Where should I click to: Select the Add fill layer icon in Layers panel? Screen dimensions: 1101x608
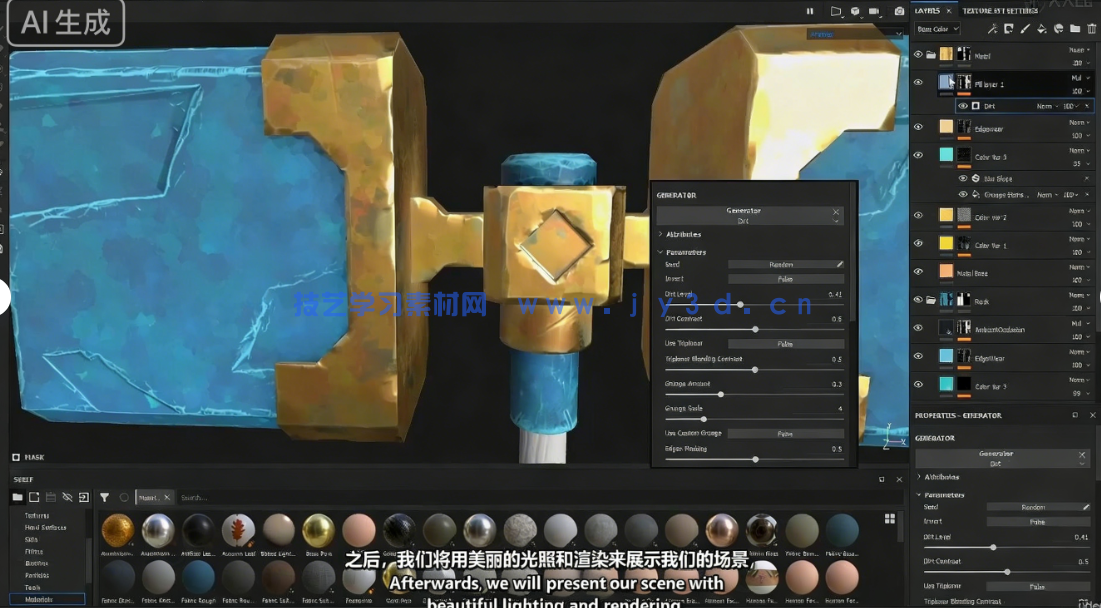[1042, 28]
